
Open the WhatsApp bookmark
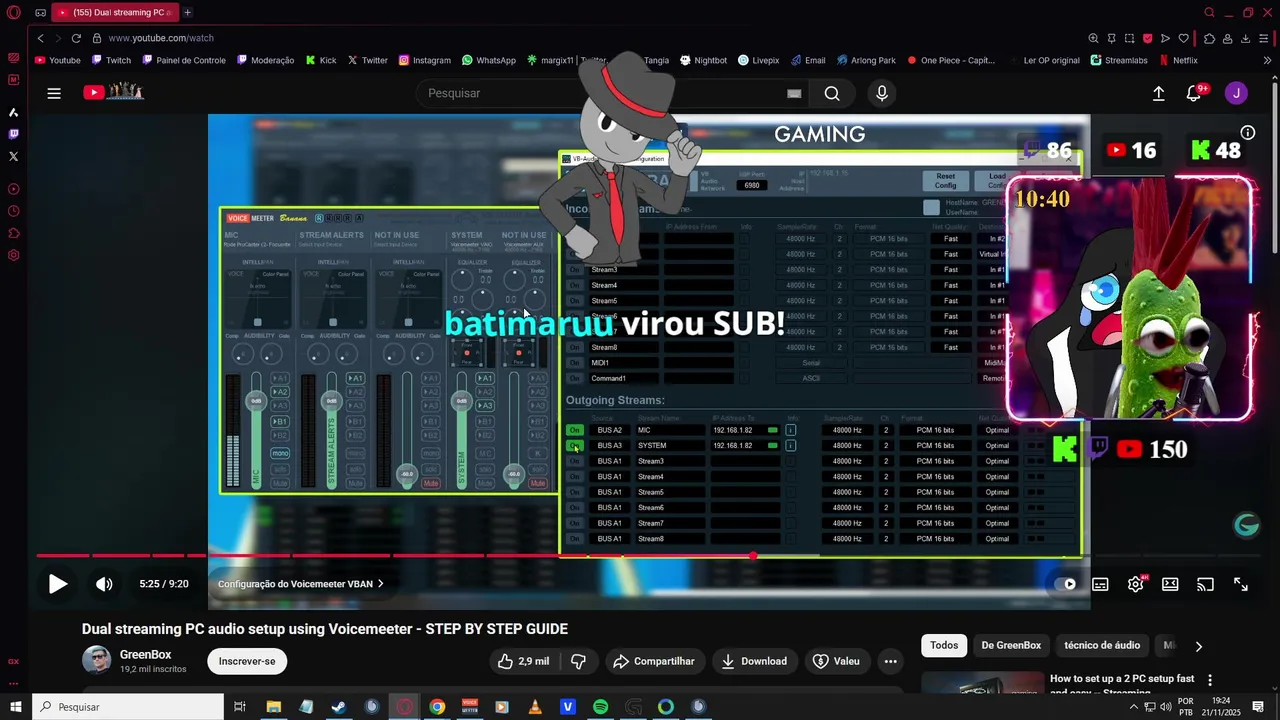pyautogui.click(x=488, y=60)
